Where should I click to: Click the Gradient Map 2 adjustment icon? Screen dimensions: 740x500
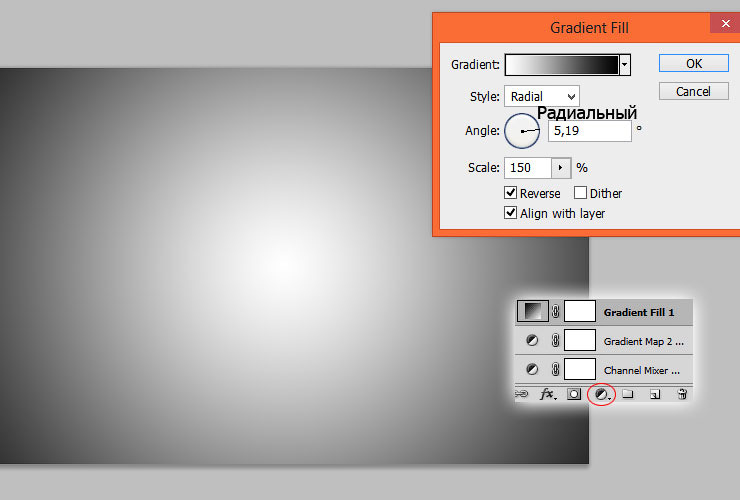click(532, 340)
